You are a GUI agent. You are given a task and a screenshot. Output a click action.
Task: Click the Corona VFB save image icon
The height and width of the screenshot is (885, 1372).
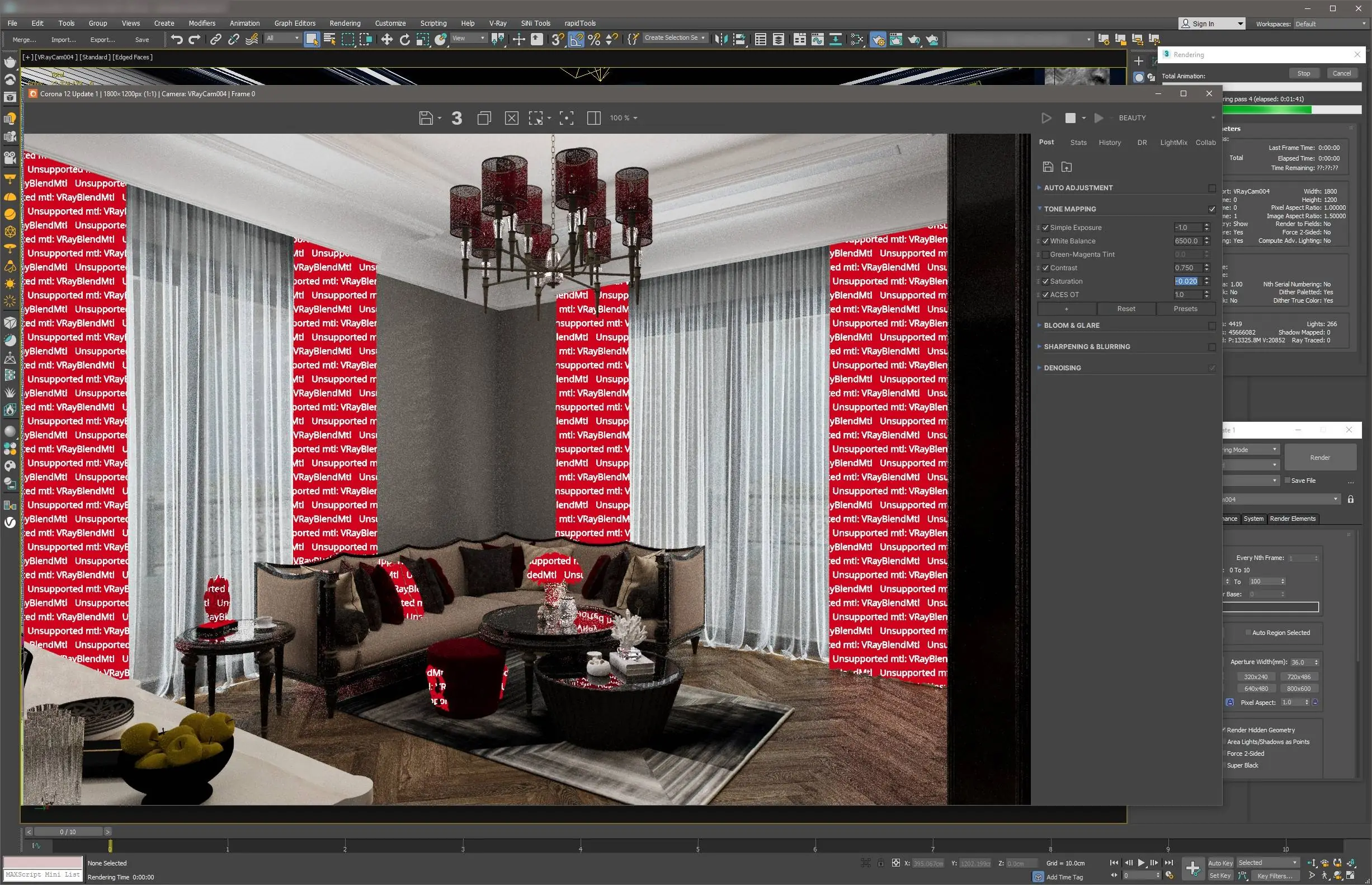(x=426, y=118)
